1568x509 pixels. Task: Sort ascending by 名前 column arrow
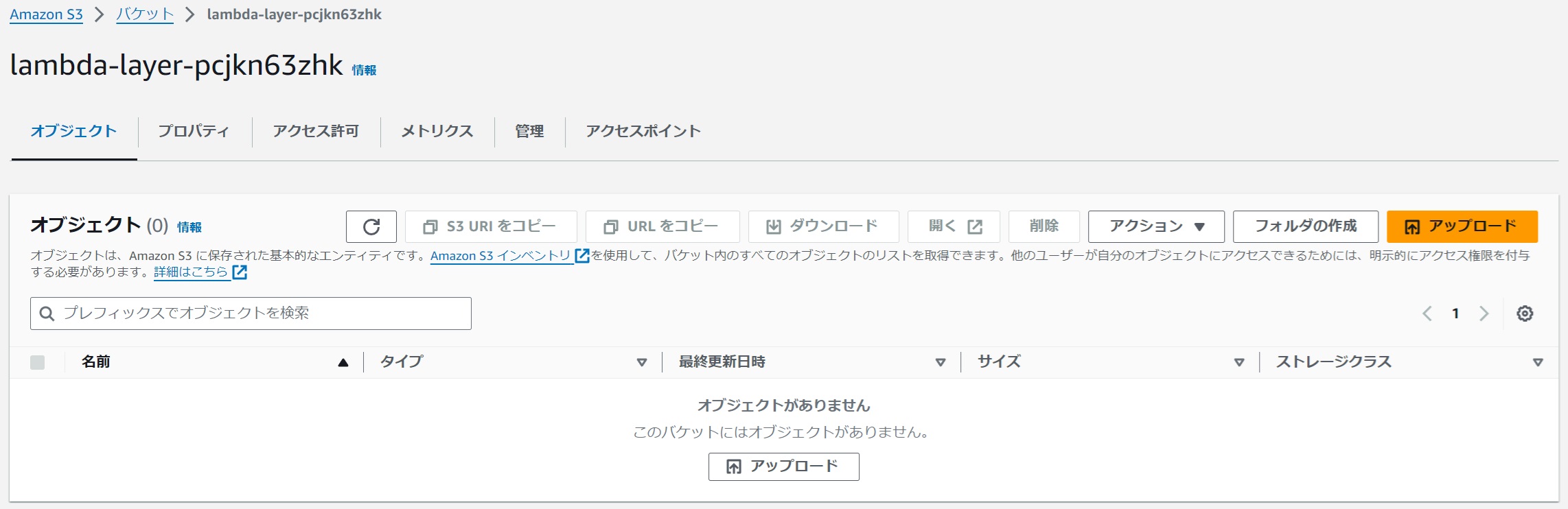[343, 363]
